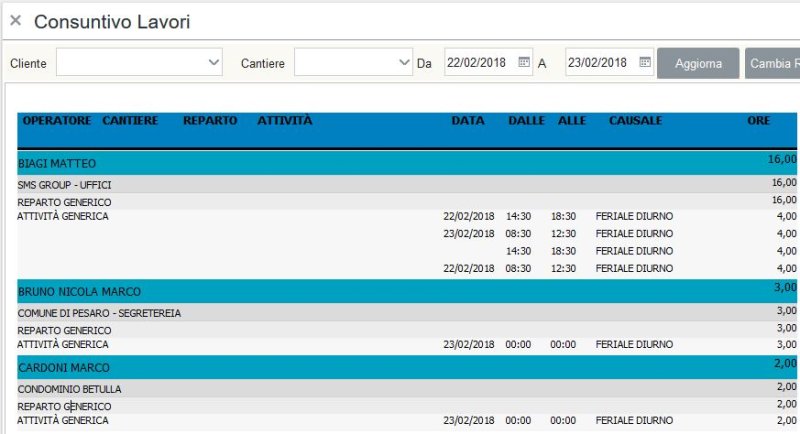Click the CANTIERE column header
800x434 pixels.
(130, 121)
